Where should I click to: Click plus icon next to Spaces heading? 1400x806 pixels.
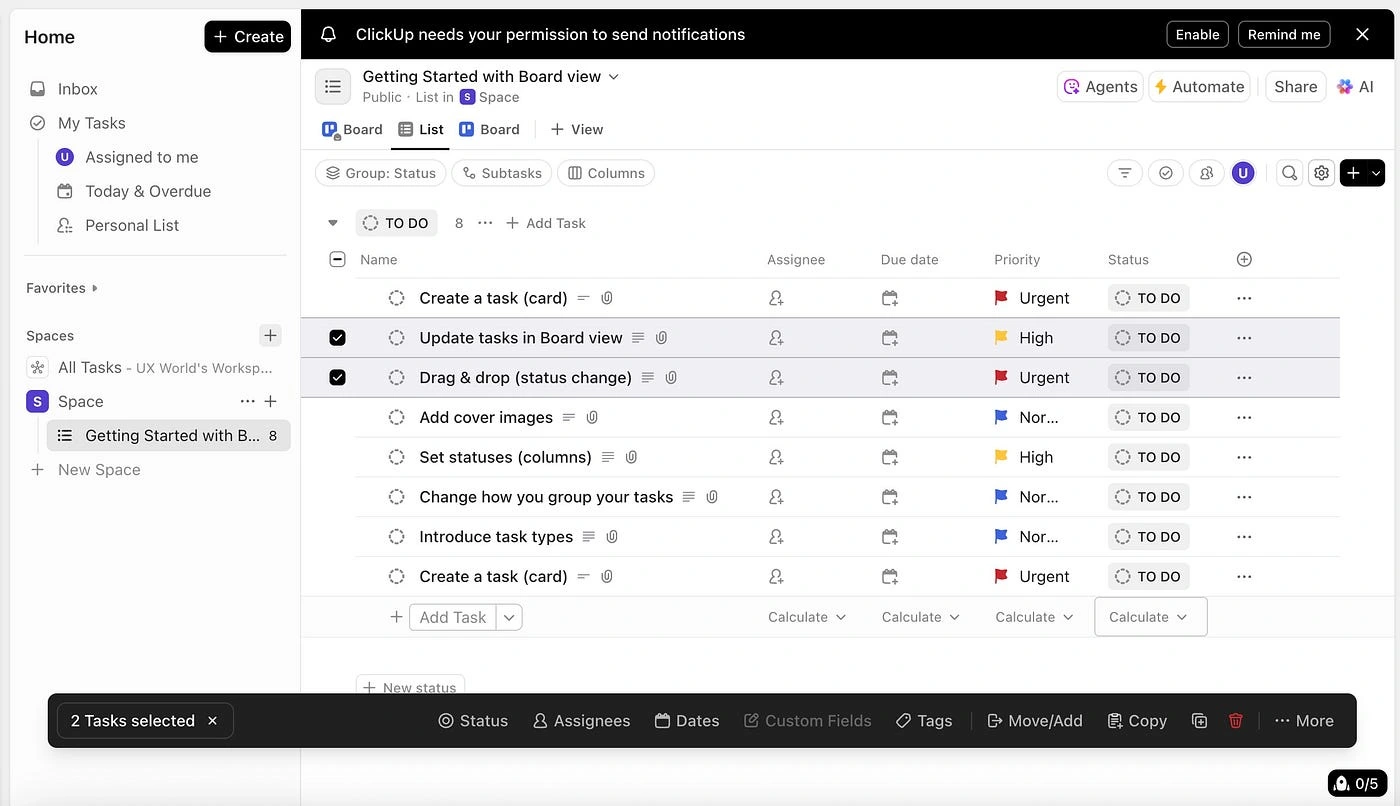pyautogui.click(x=270, y=335)
